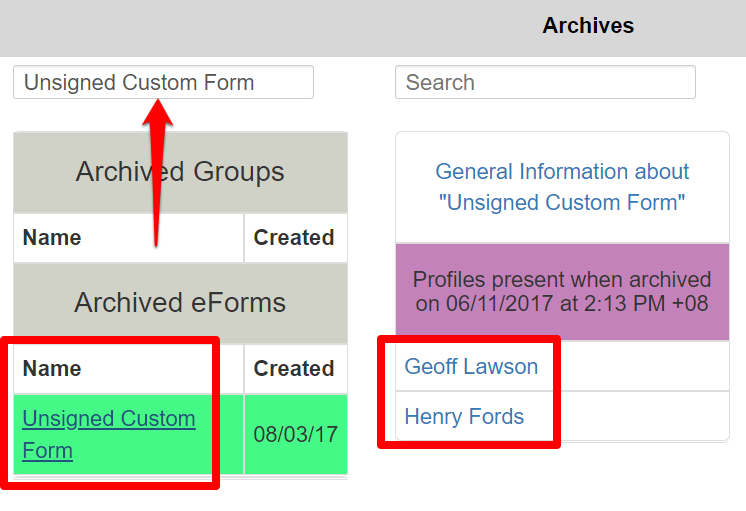Open Geoff Lawson's profile
Viewport: 746px width, 511px height.
coord(471,367)
